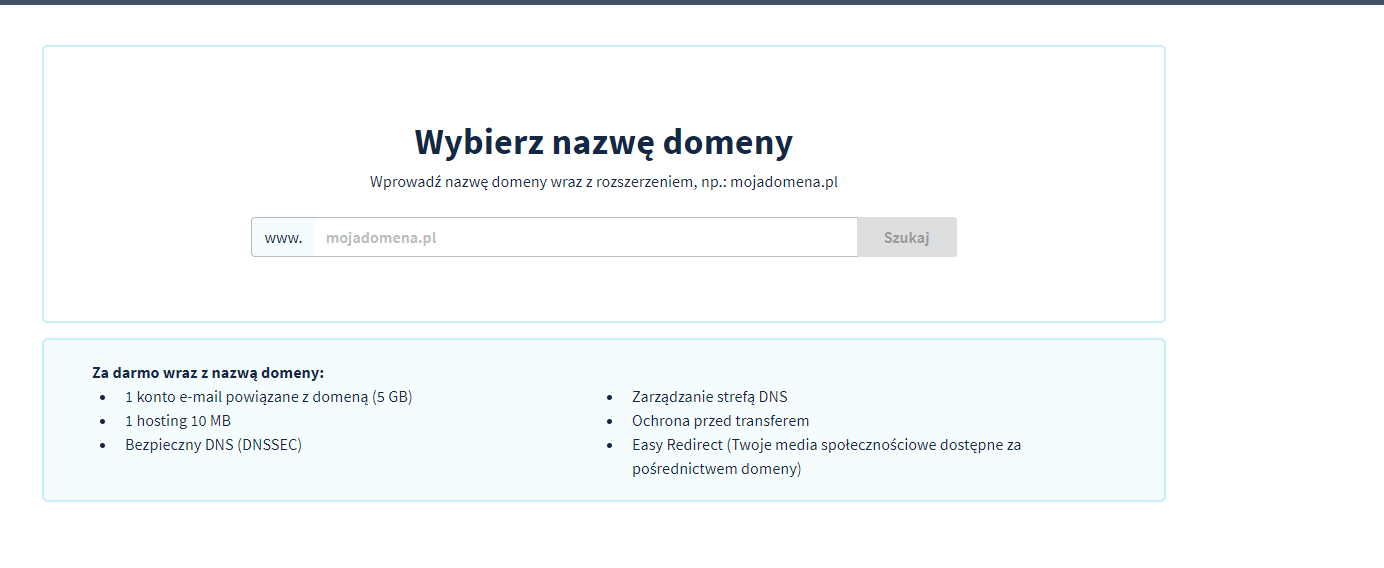Select the Zarządzanie strefą DNS item
The width and height of the screenshot is (1384, 568).
coord(709,396)
